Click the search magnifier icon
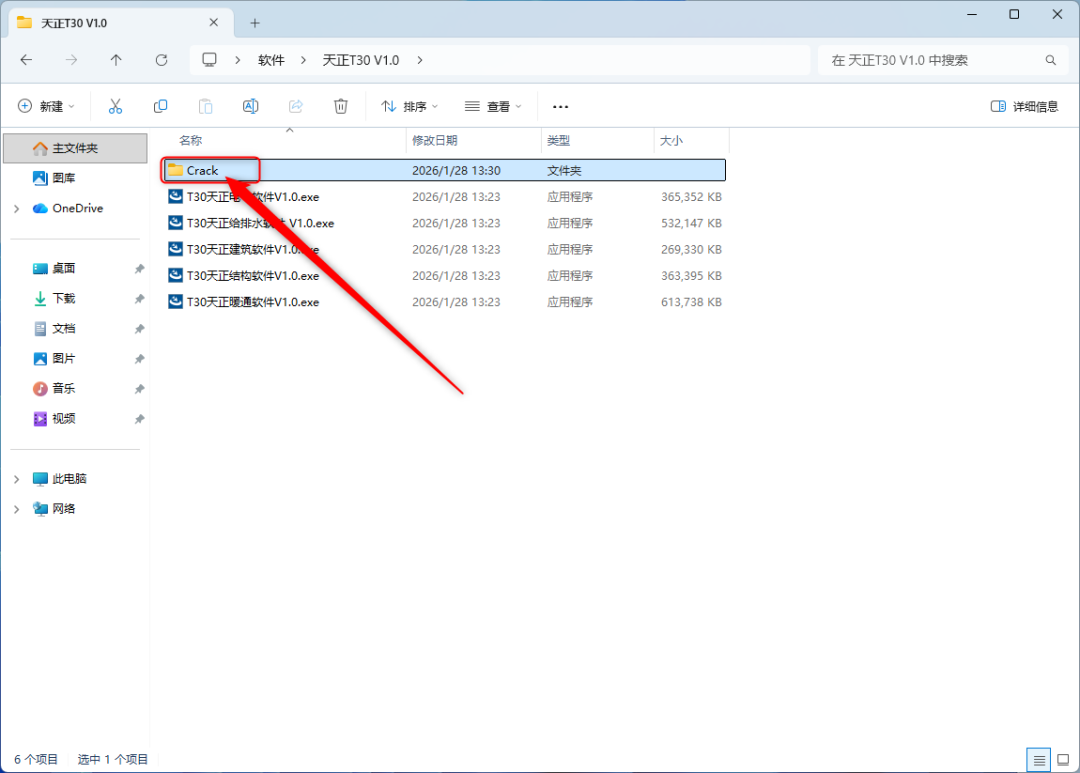 pos(1050,60)
